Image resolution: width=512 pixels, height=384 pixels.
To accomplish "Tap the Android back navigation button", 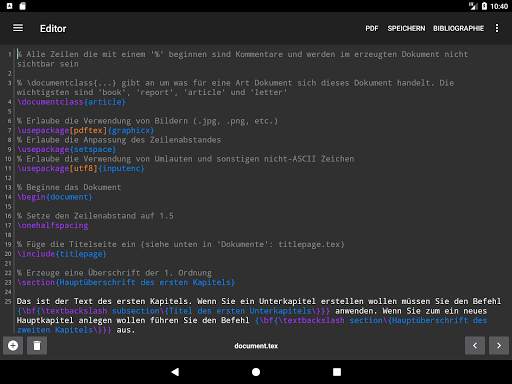I will pyautogui.click(x=175, y=372).
